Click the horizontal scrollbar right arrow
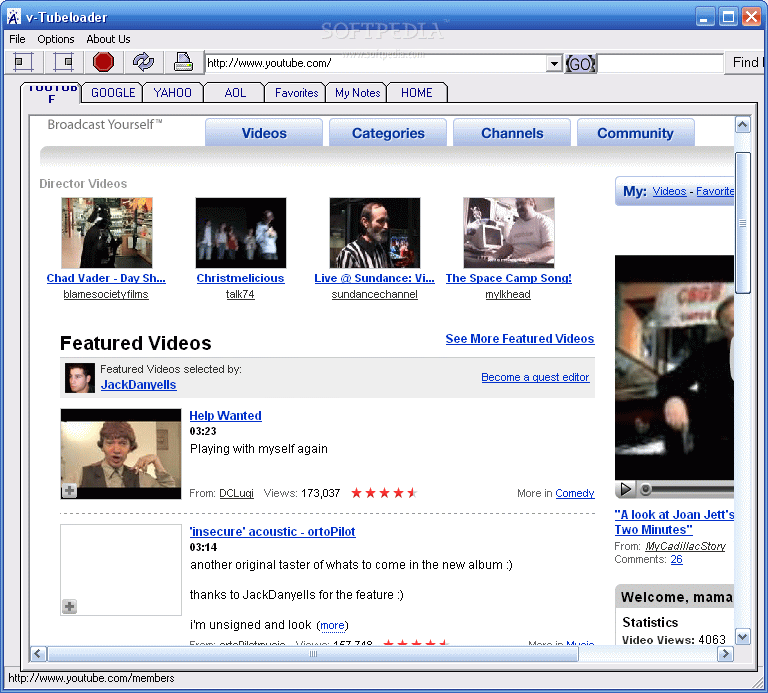768x693 pixels. point(725,654)
